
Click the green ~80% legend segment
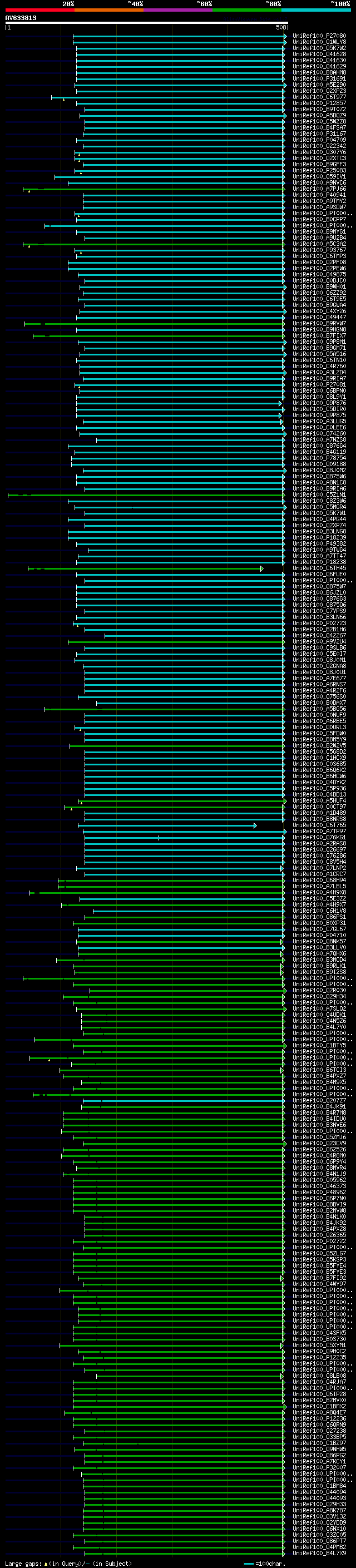(x=247, y=11)
